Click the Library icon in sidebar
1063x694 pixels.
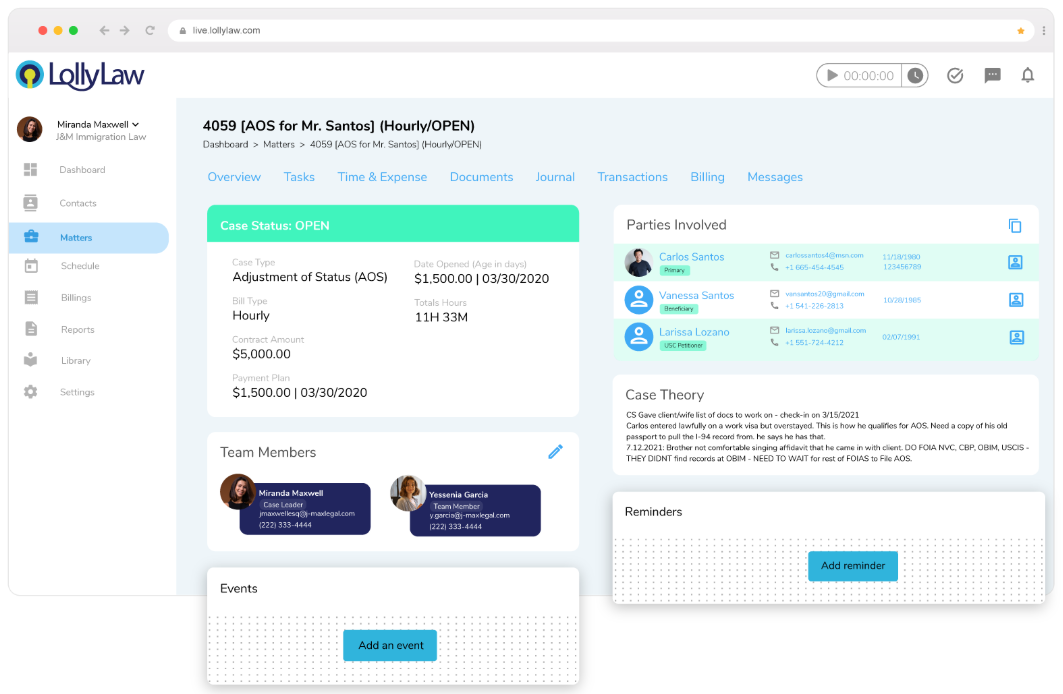tap(31, 360)
